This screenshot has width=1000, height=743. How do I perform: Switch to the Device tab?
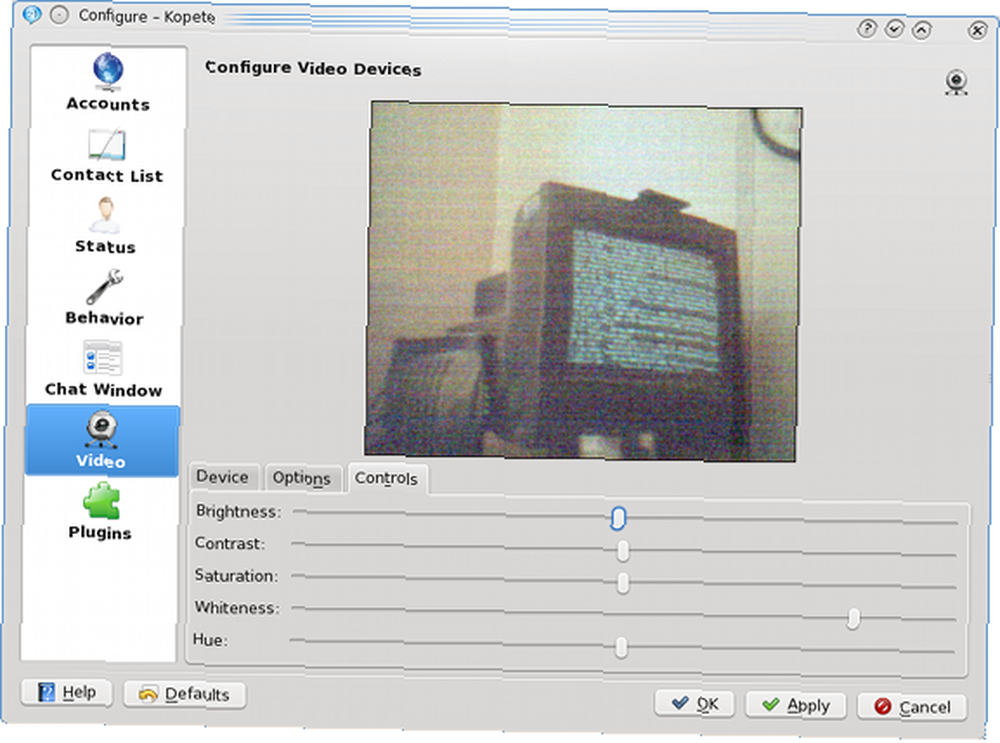click(x=223, y=477)
